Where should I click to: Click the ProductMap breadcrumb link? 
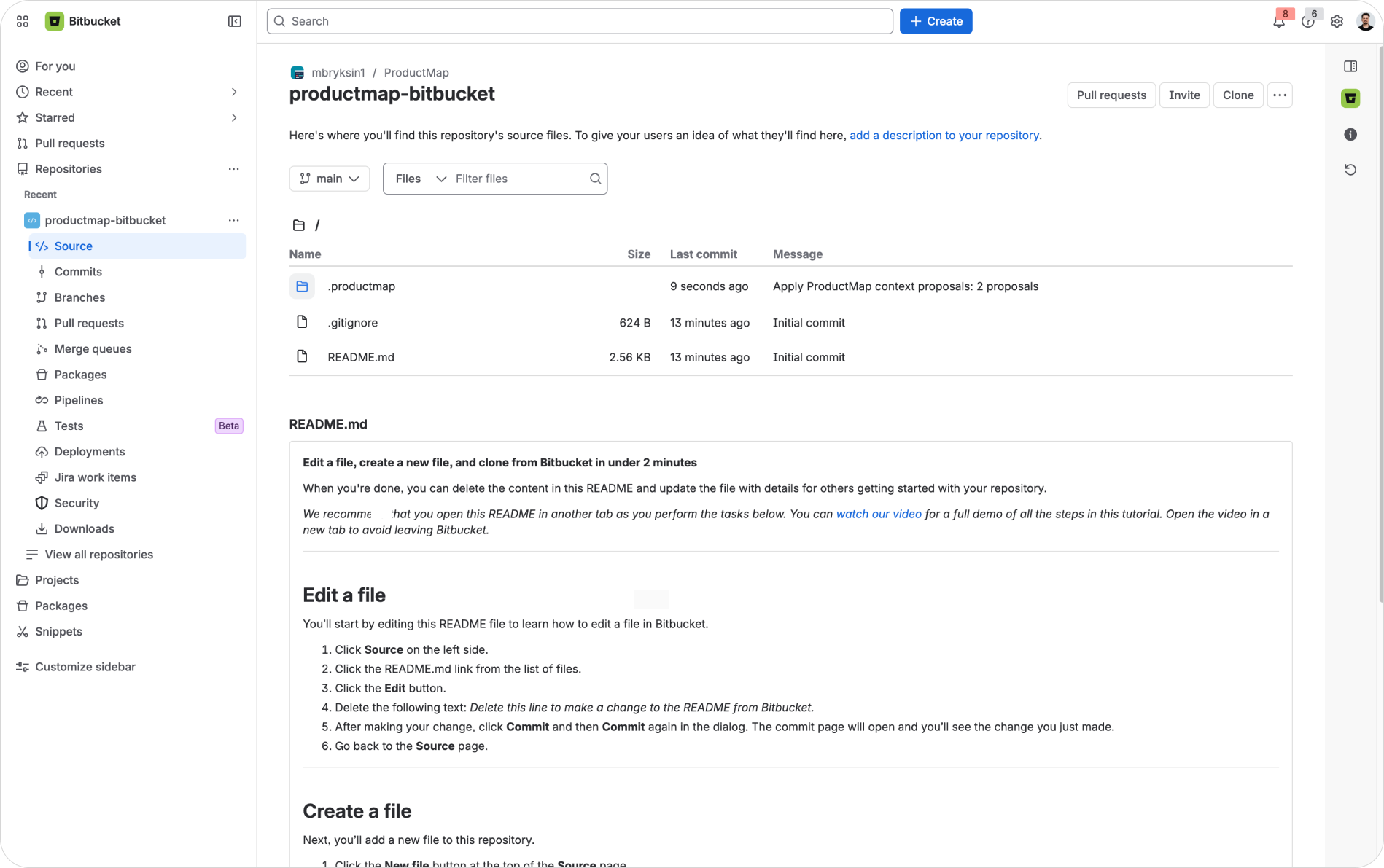[x=416, y=73]
